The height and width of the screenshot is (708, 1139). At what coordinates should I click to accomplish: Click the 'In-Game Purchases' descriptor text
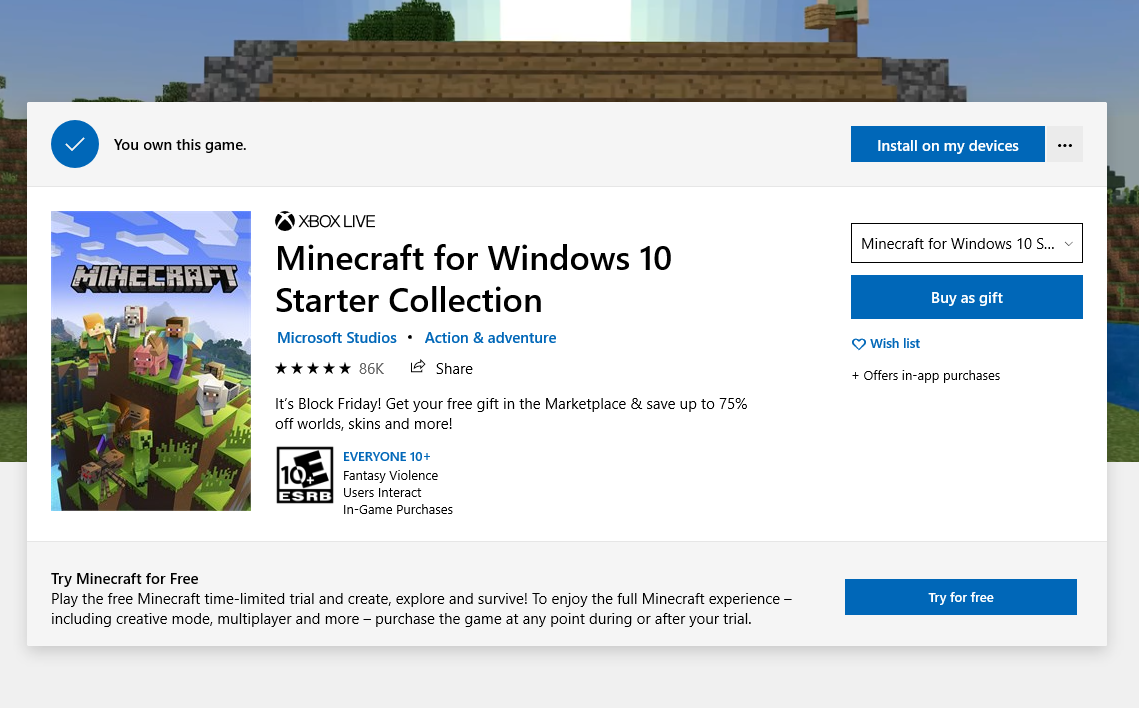point(398,510)
